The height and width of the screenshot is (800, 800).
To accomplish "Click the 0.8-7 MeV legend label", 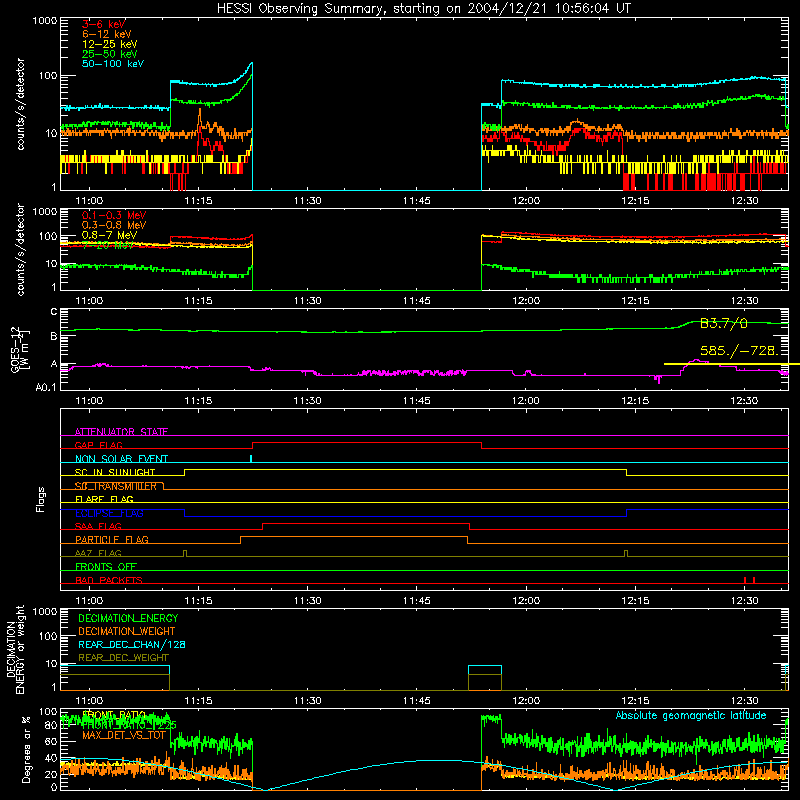I will pyautogui.click(x=109, y=235).
